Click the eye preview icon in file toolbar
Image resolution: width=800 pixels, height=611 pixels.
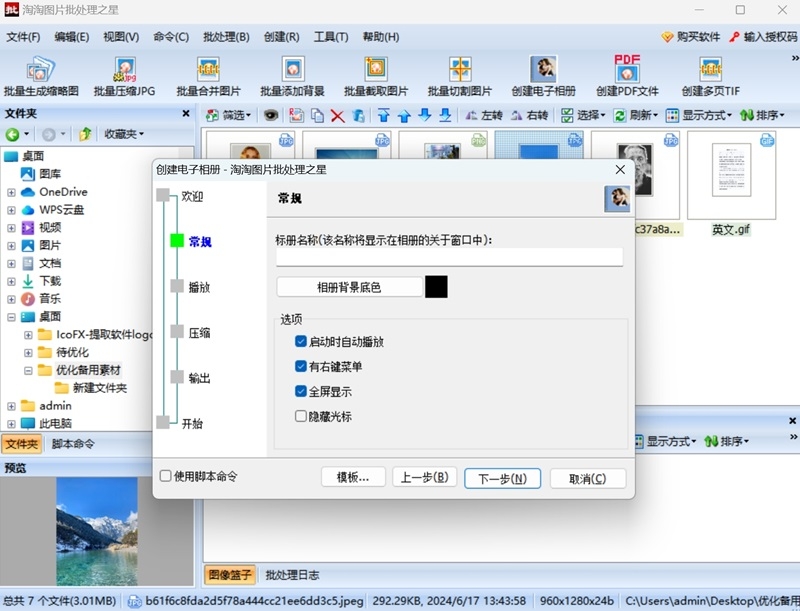click(271, 115)
